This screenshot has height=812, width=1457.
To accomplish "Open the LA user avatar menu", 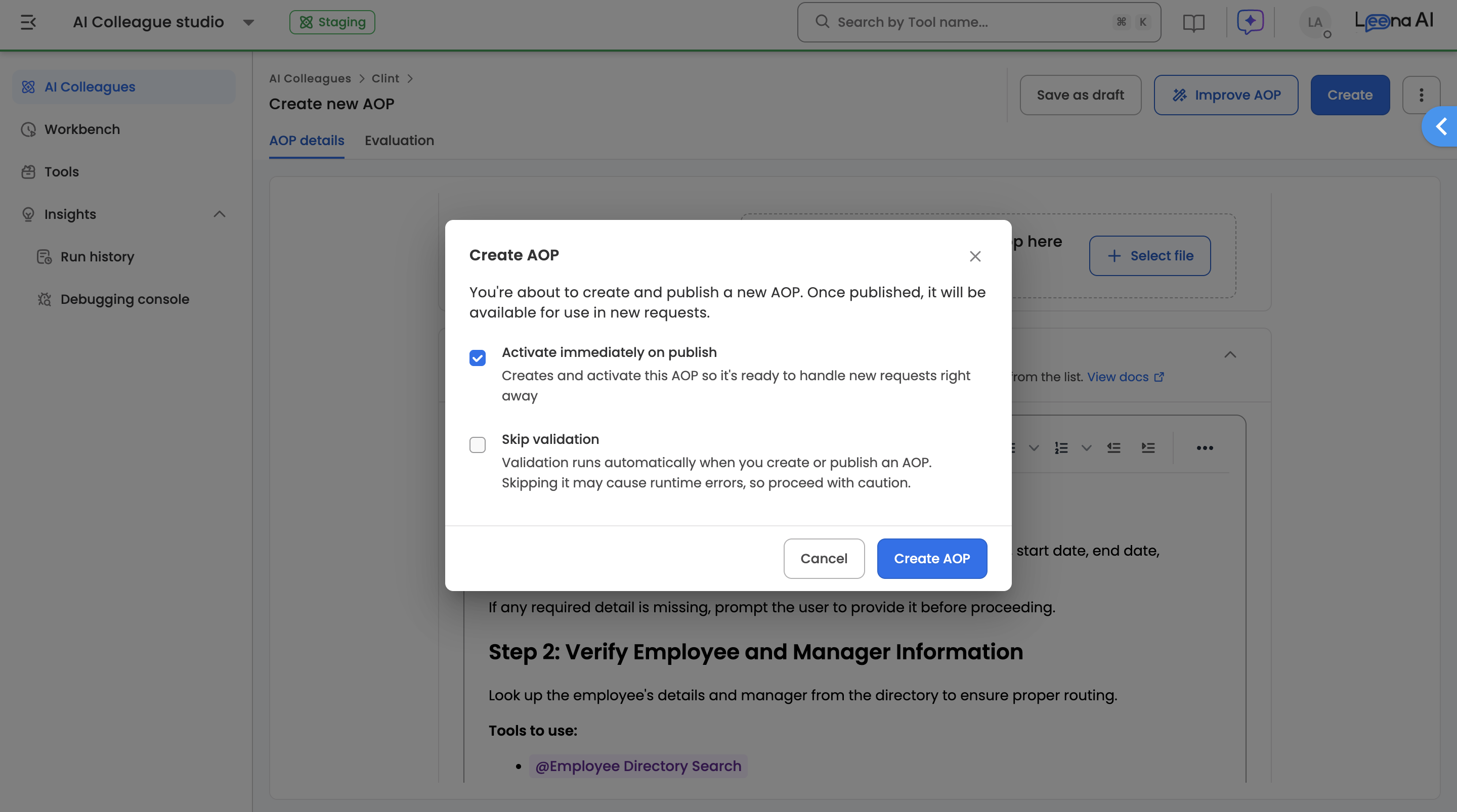I will pos(1314,23).
